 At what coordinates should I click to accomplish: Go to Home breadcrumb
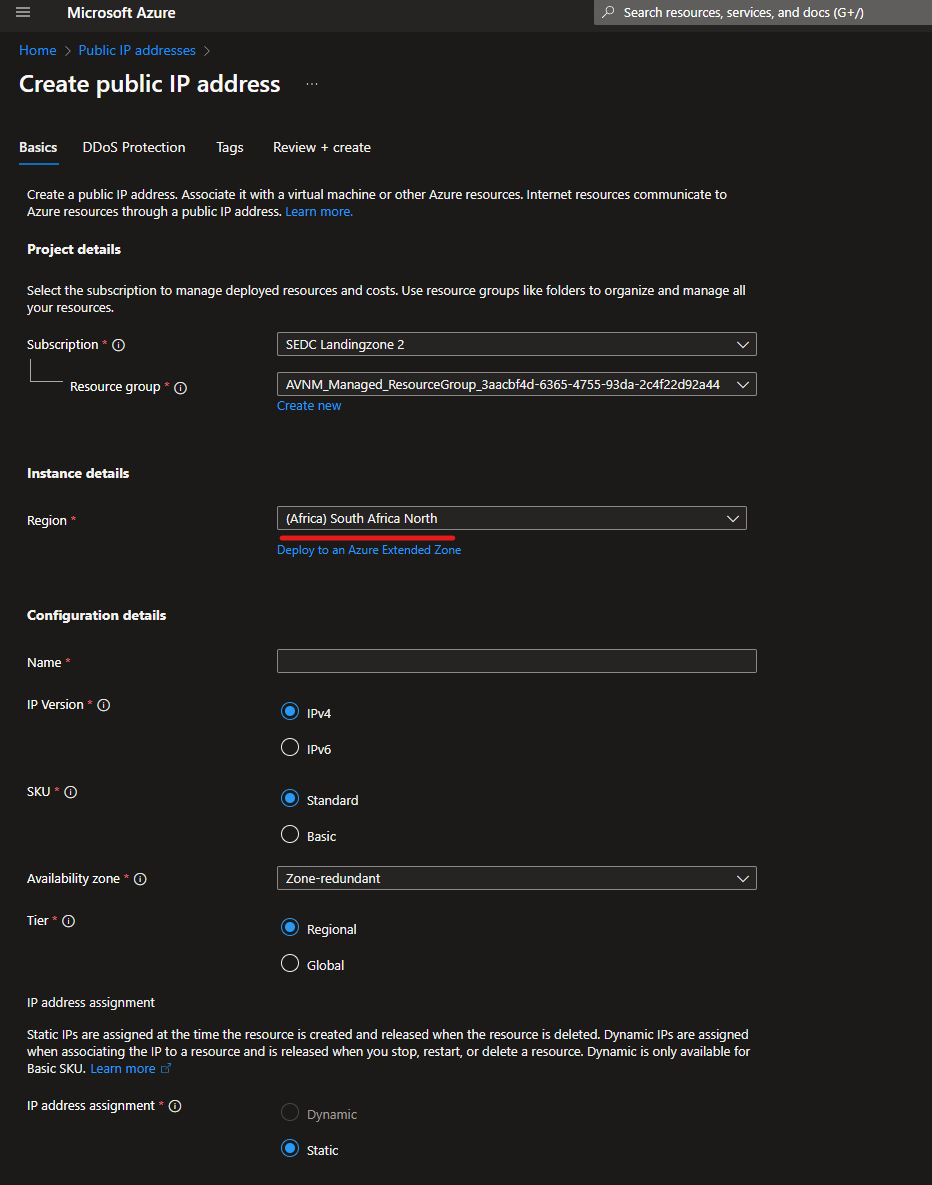38,51
